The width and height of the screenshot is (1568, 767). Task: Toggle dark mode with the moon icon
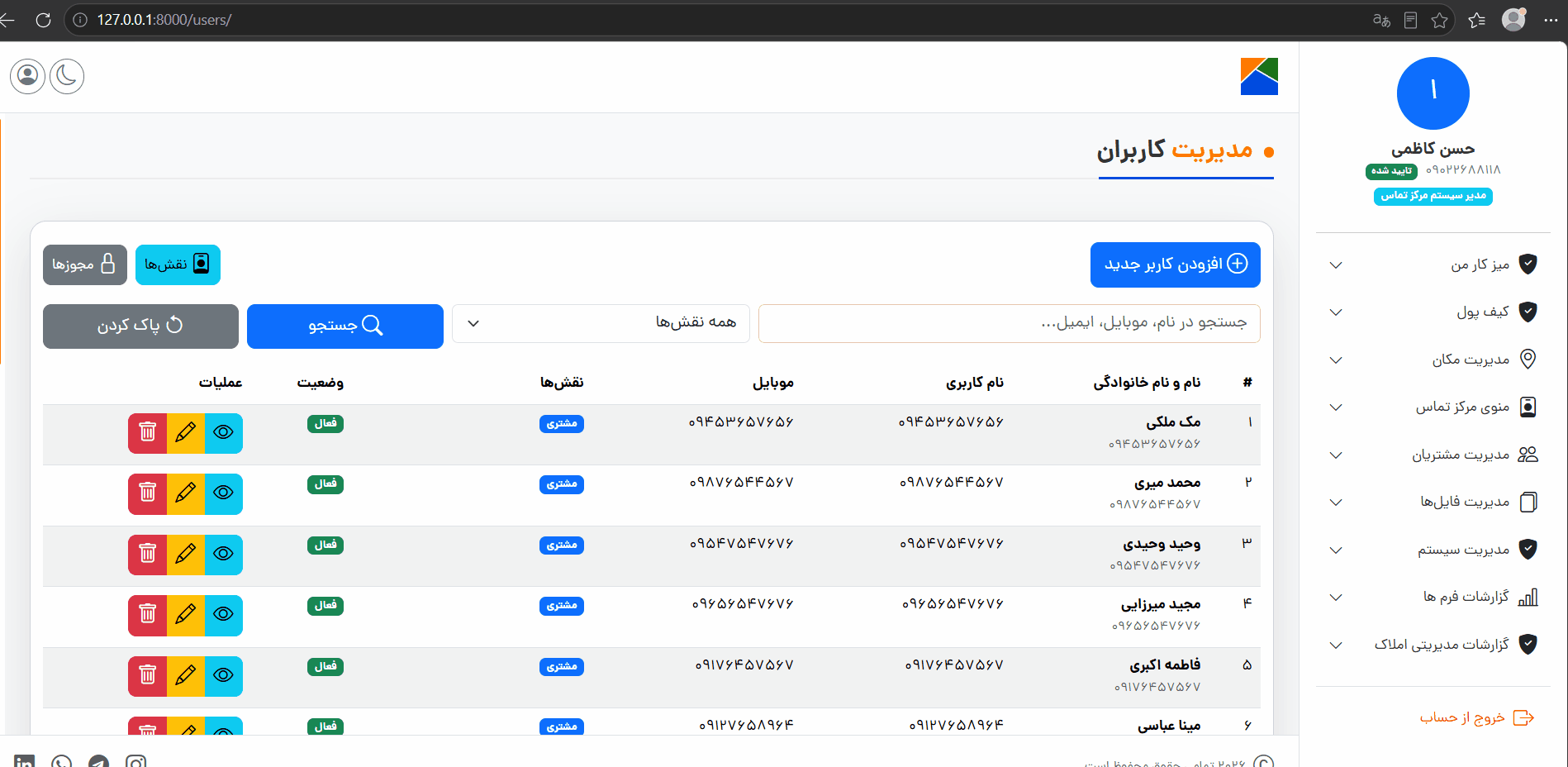pyautogui.click(x=67, y=77)
